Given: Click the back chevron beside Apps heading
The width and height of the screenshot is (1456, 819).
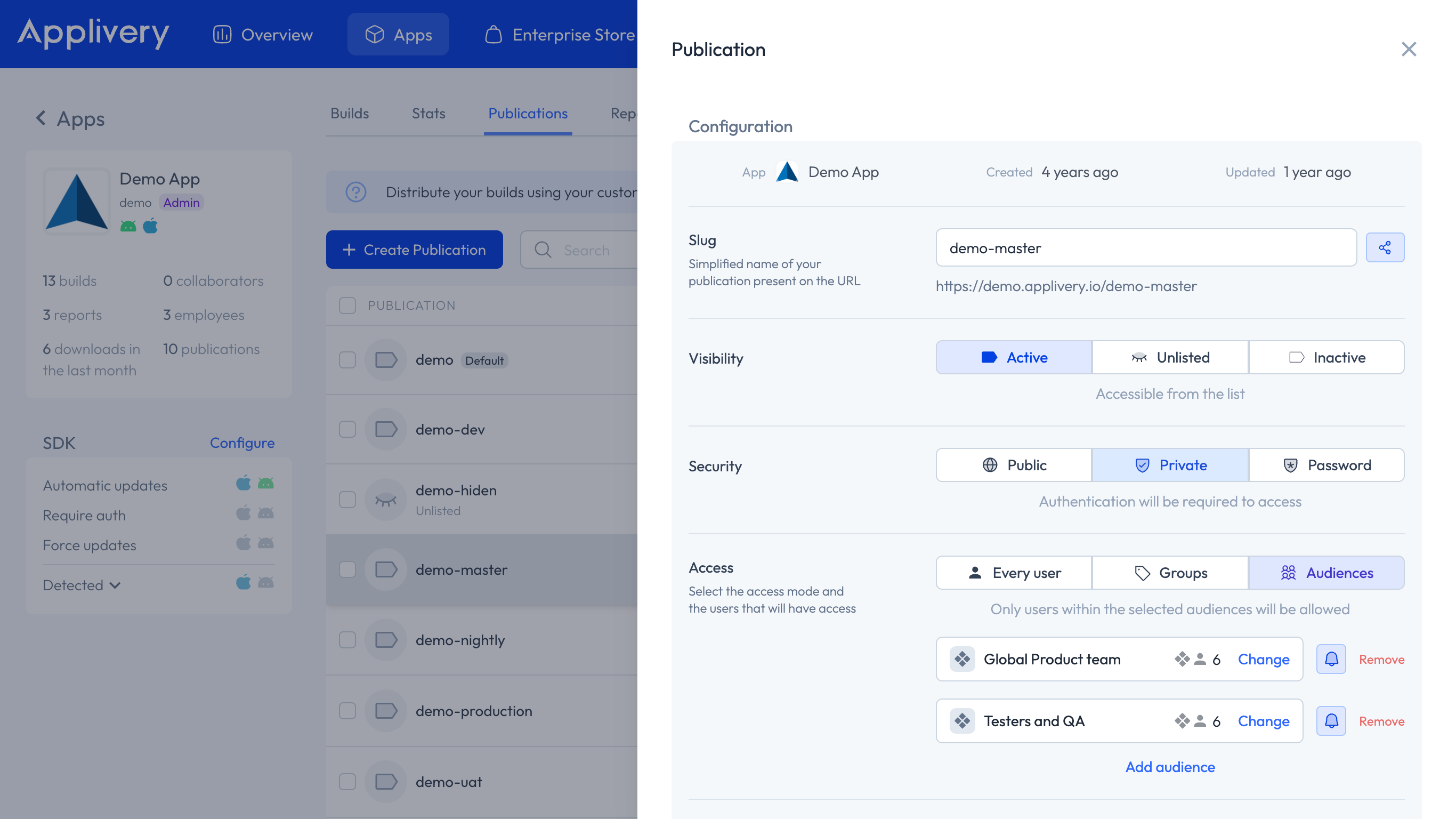Looking at the screenshot, I should 41,118.
